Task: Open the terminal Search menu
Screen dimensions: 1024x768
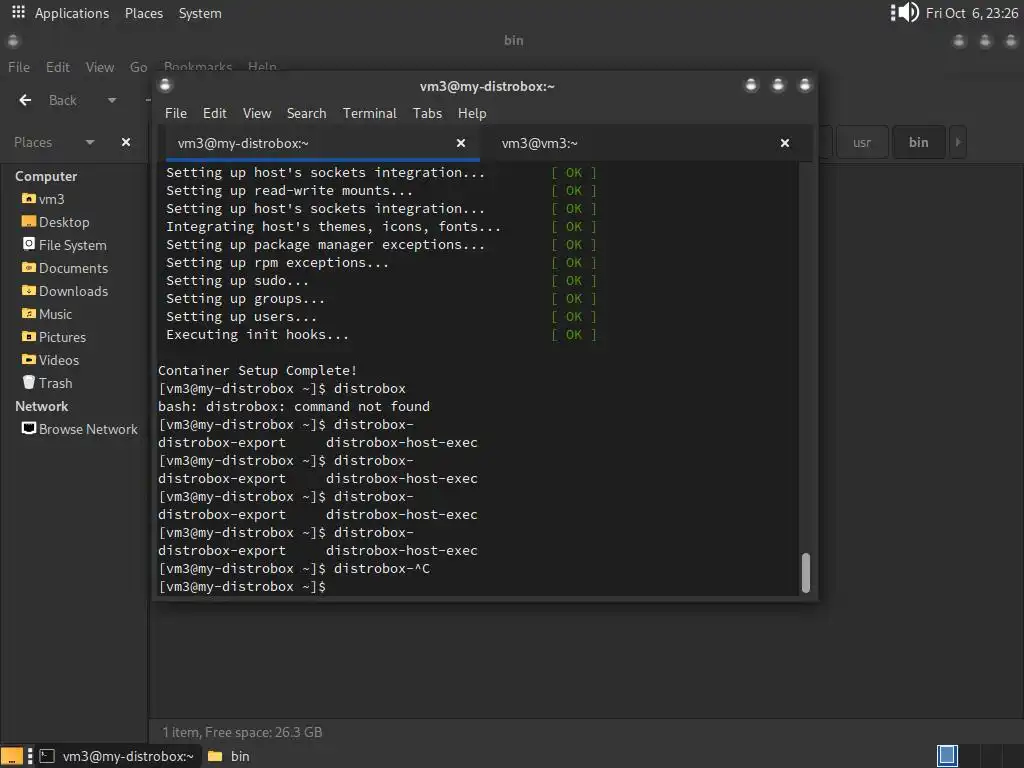Action: (x=306, y=113)
